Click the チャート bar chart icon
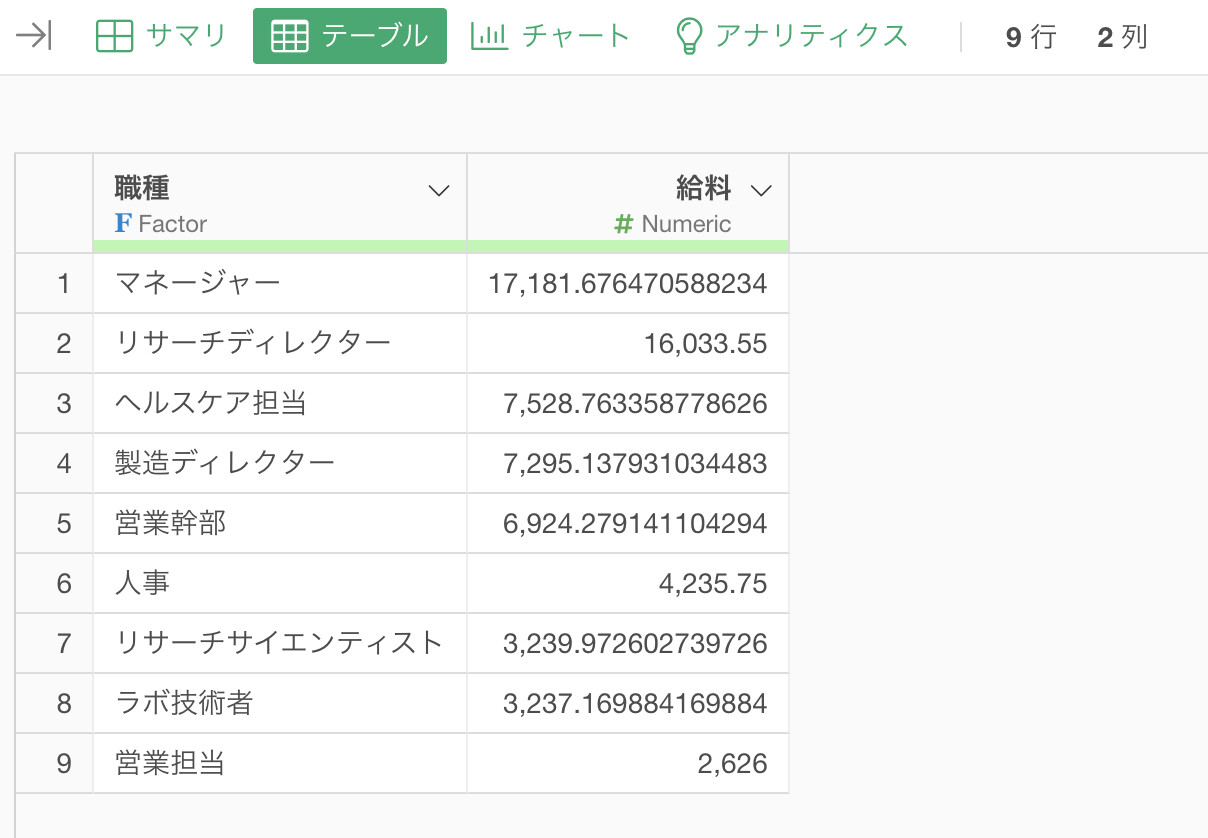 click(489, 37)
